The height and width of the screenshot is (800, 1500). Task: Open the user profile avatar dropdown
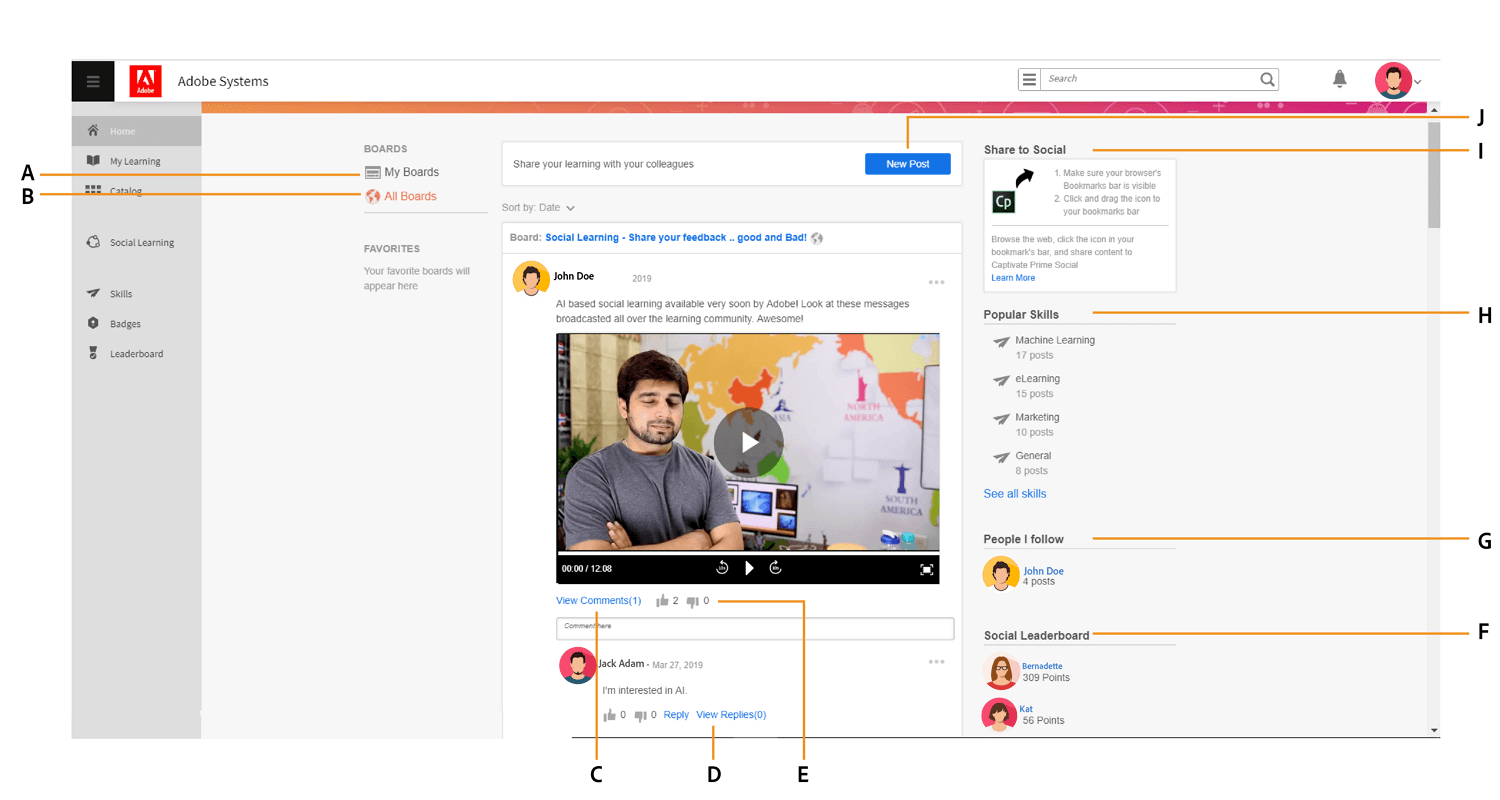[x=1397, y=81]
